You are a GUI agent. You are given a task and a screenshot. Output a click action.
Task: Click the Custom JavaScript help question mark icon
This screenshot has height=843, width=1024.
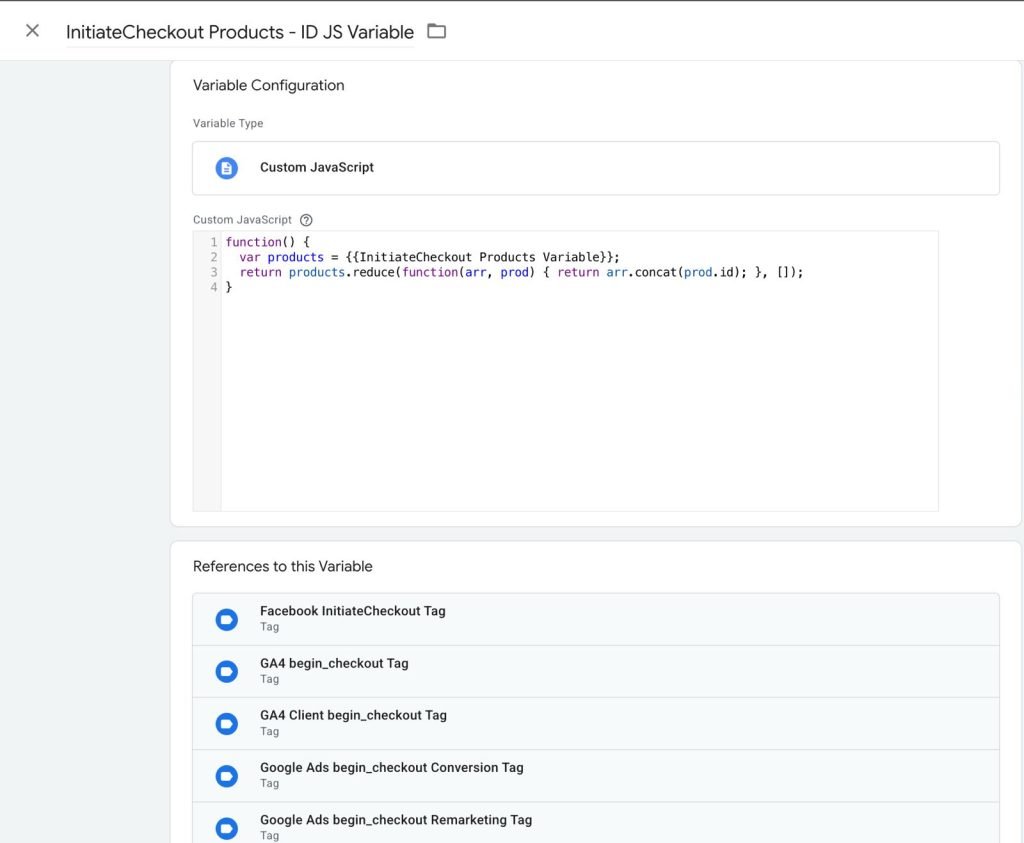[x=306, y=220]
